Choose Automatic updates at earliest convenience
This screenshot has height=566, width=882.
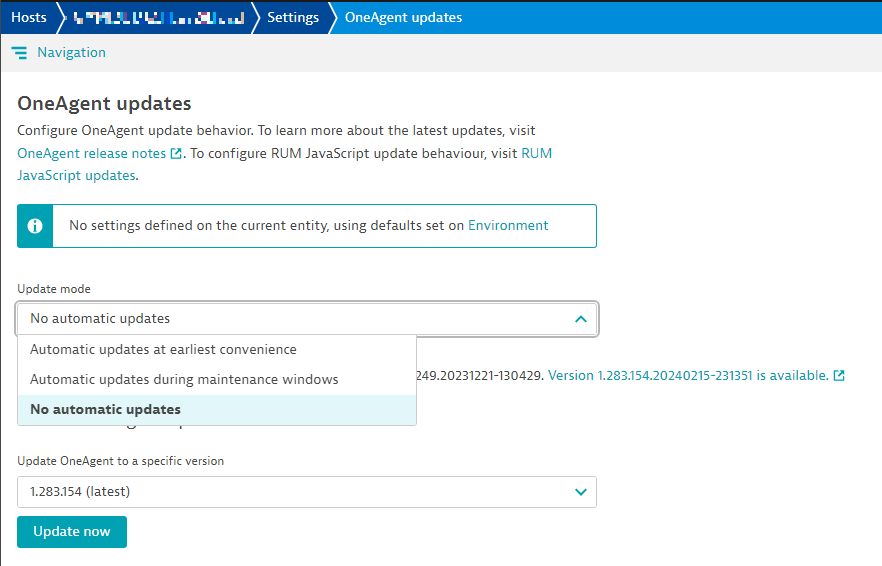point(217,349)
